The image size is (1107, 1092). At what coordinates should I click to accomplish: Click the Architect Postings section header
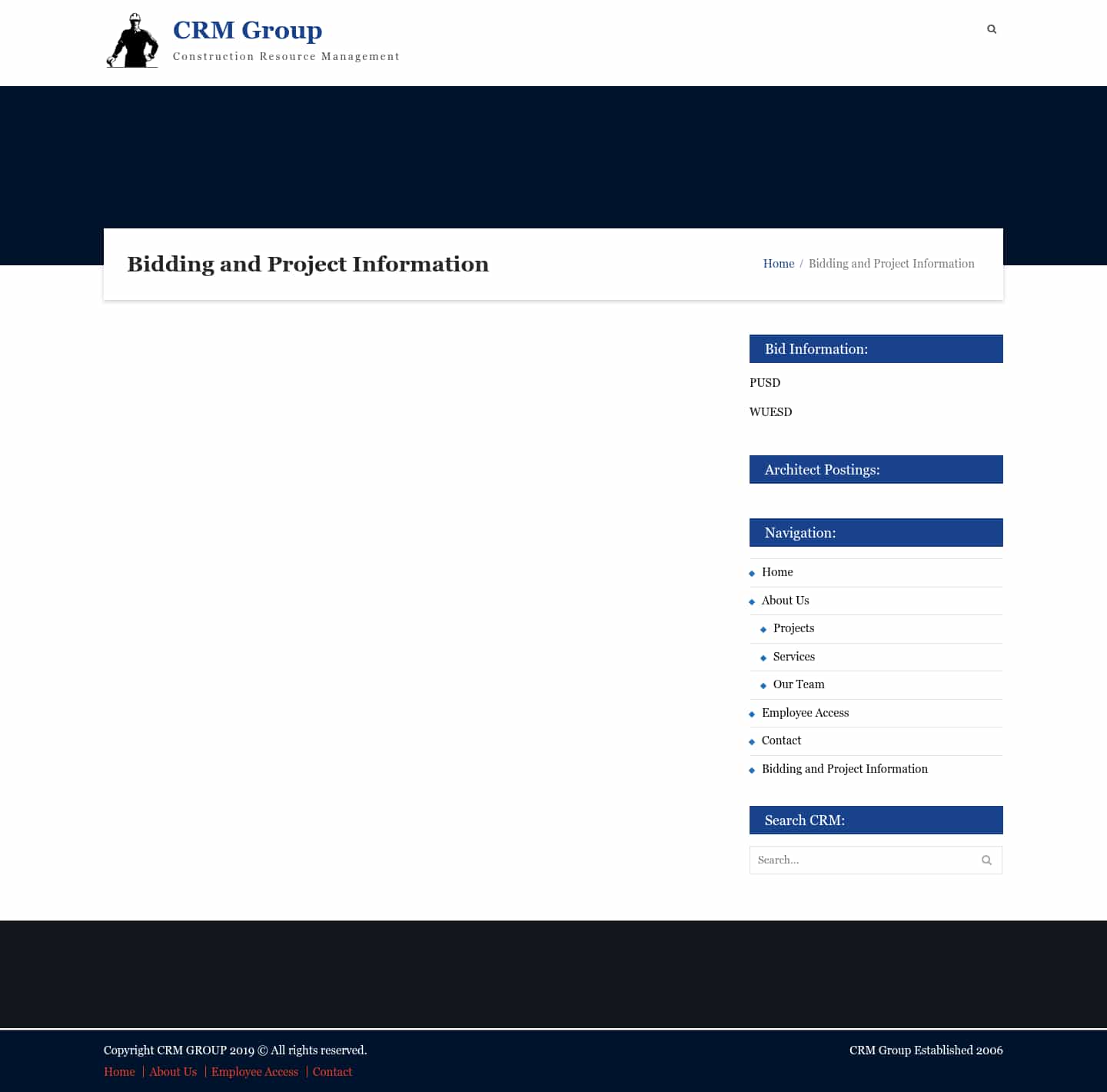click(822, 469)
